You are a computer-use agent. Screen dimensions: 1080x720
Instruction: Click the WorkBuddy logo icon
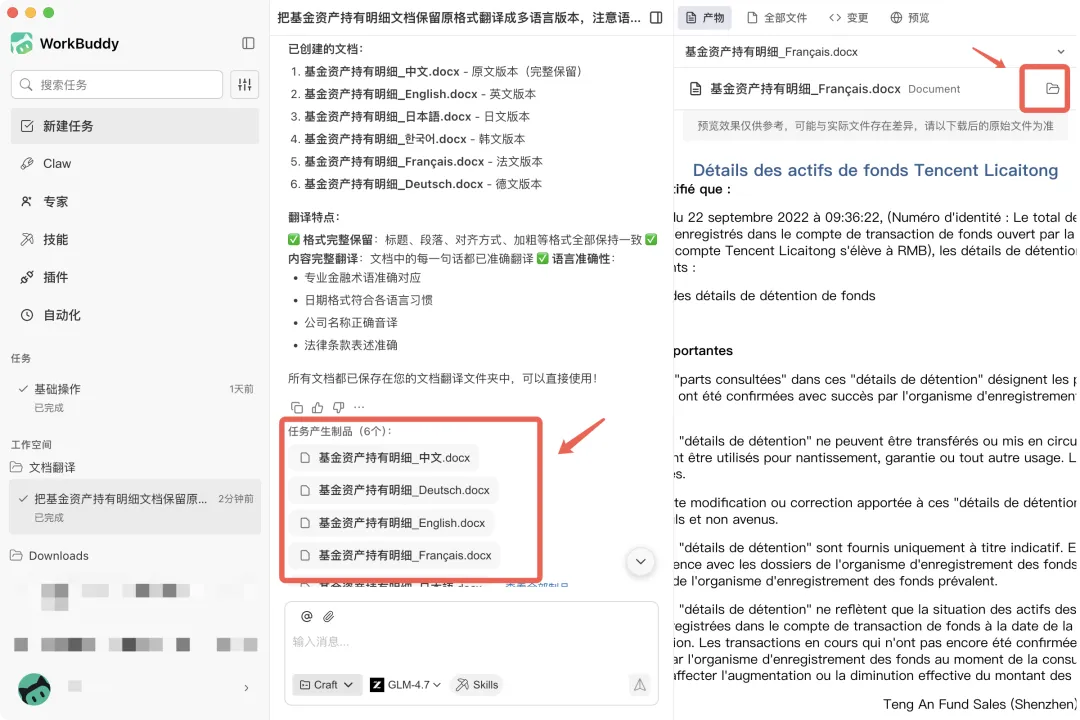coord(22,43)
